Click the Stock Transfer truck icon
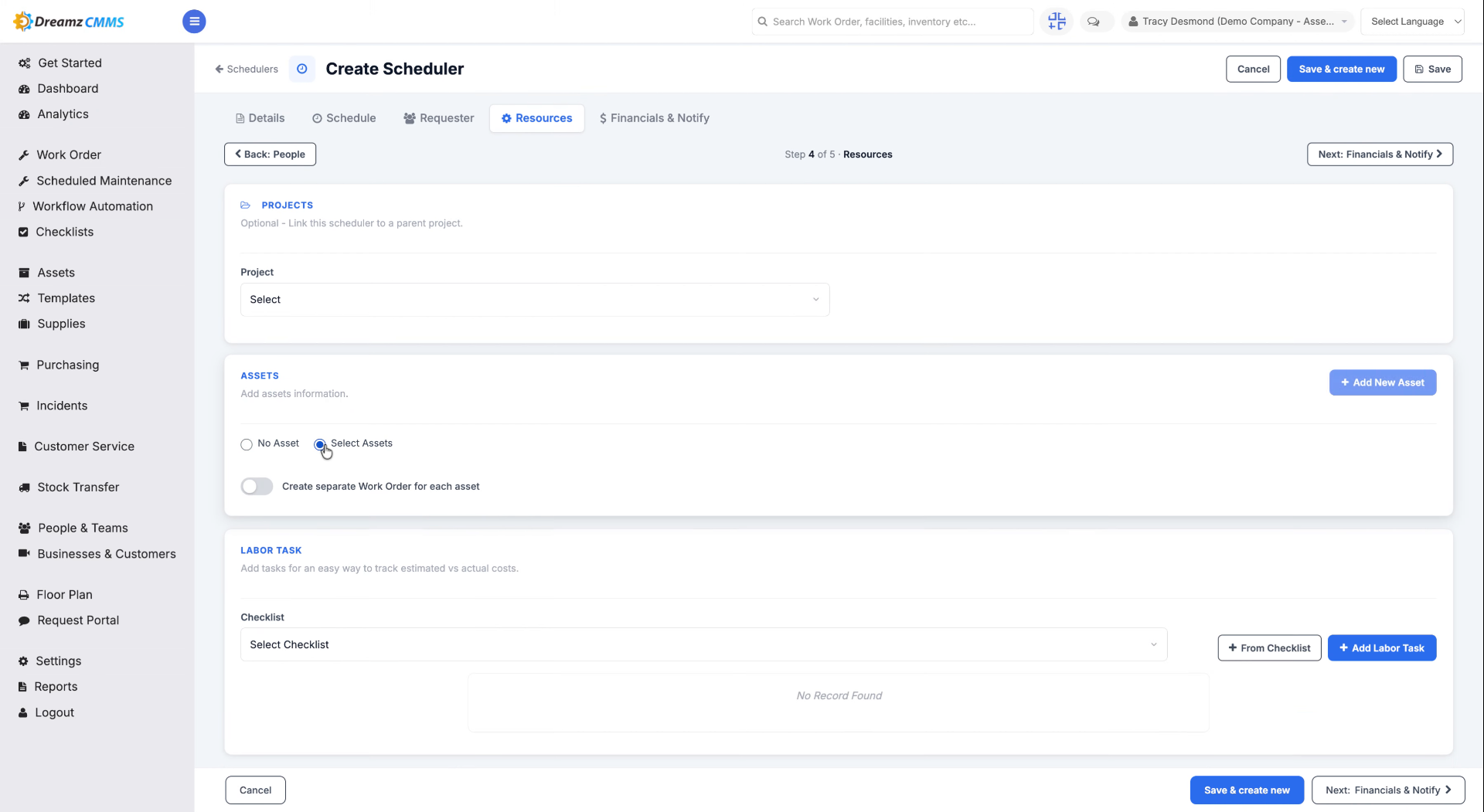The width and height of the screenshot is (1484, 812). (24, 488)
